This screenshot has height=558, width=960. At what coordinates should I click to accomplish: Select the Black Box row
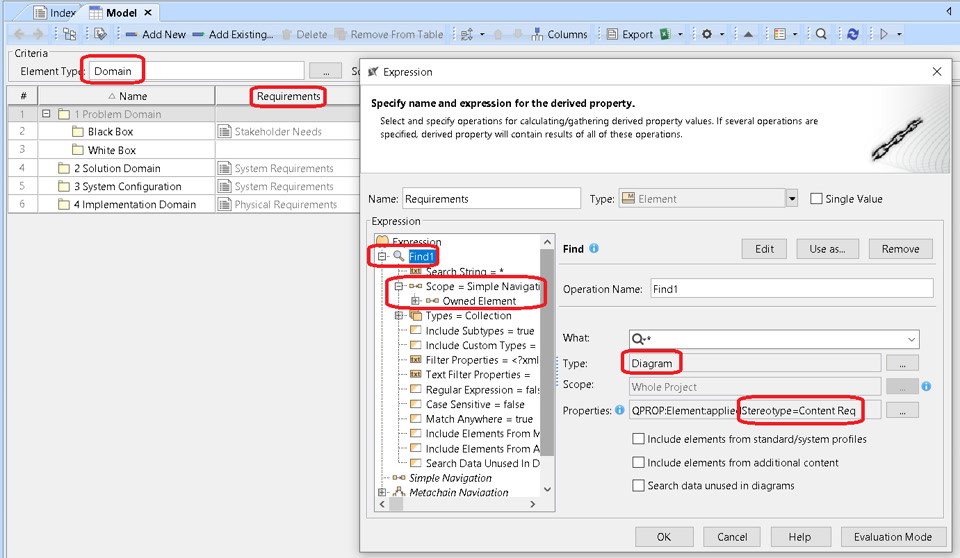(110, 132)
